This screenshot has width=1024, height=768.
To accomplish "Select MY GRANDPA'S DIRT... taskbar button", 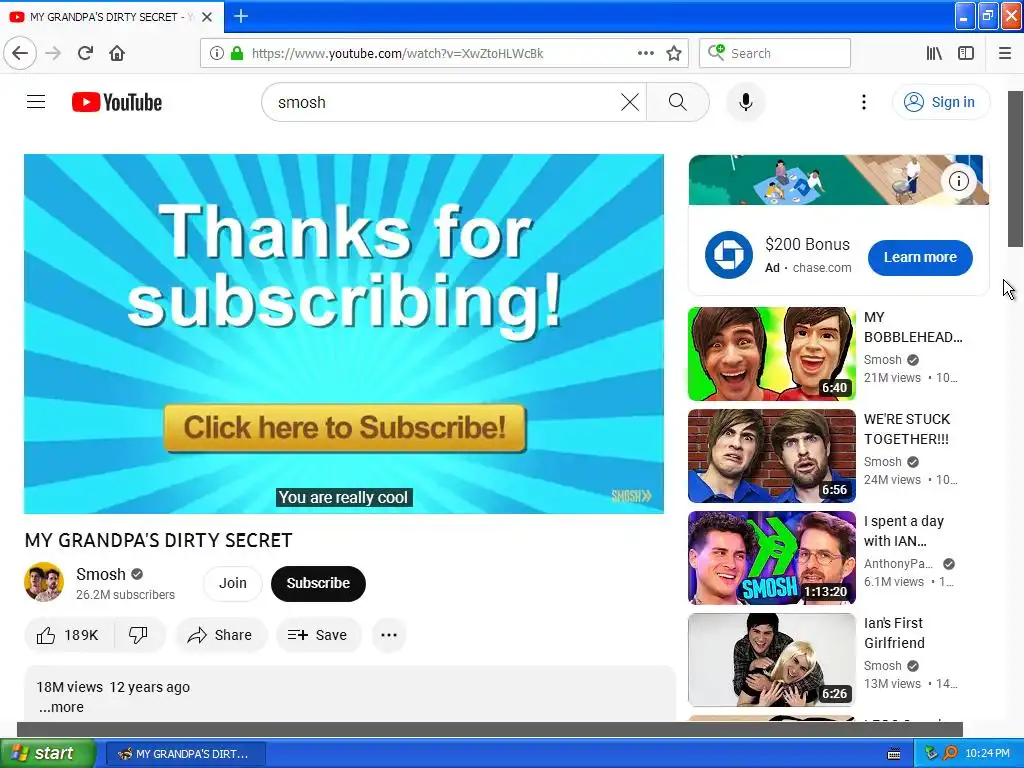I will pos(185,754).
